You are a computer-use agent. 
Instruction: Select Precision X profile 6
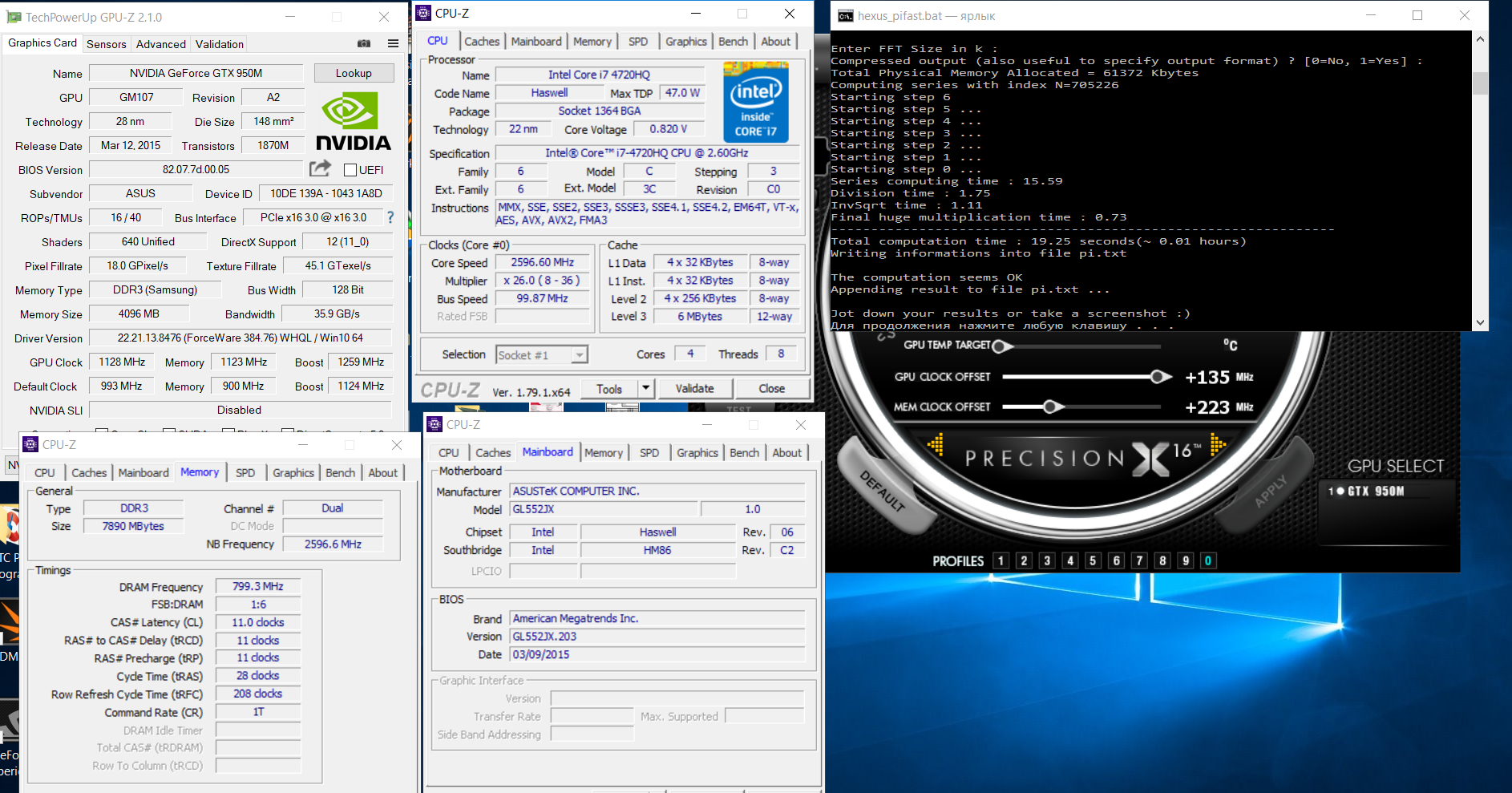coord(1116,560)
